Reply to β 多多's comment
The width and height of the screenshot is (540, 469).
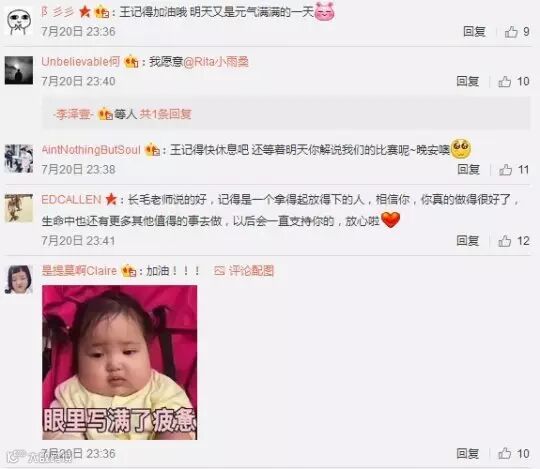click(x=474, y=32)
